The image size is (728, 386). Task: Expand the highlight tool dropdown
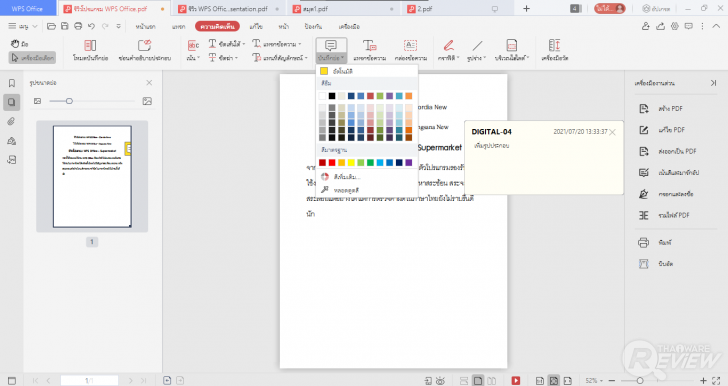click(199, 58)
